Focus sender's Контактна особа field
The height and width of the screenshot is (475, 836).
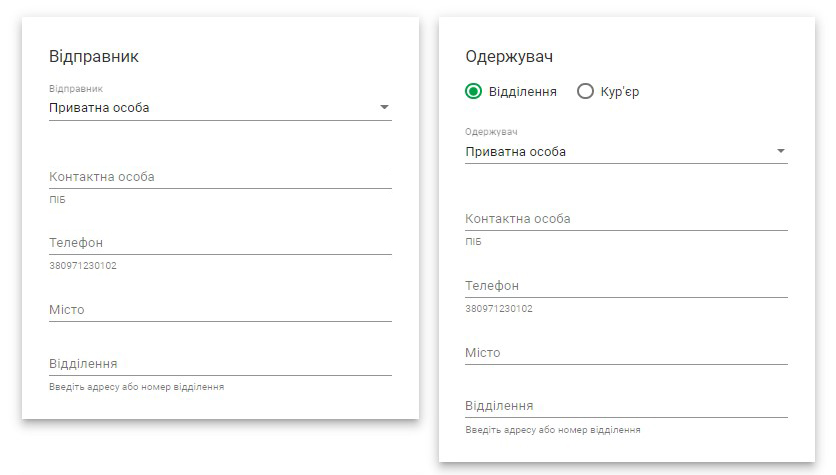coord(220,177)
